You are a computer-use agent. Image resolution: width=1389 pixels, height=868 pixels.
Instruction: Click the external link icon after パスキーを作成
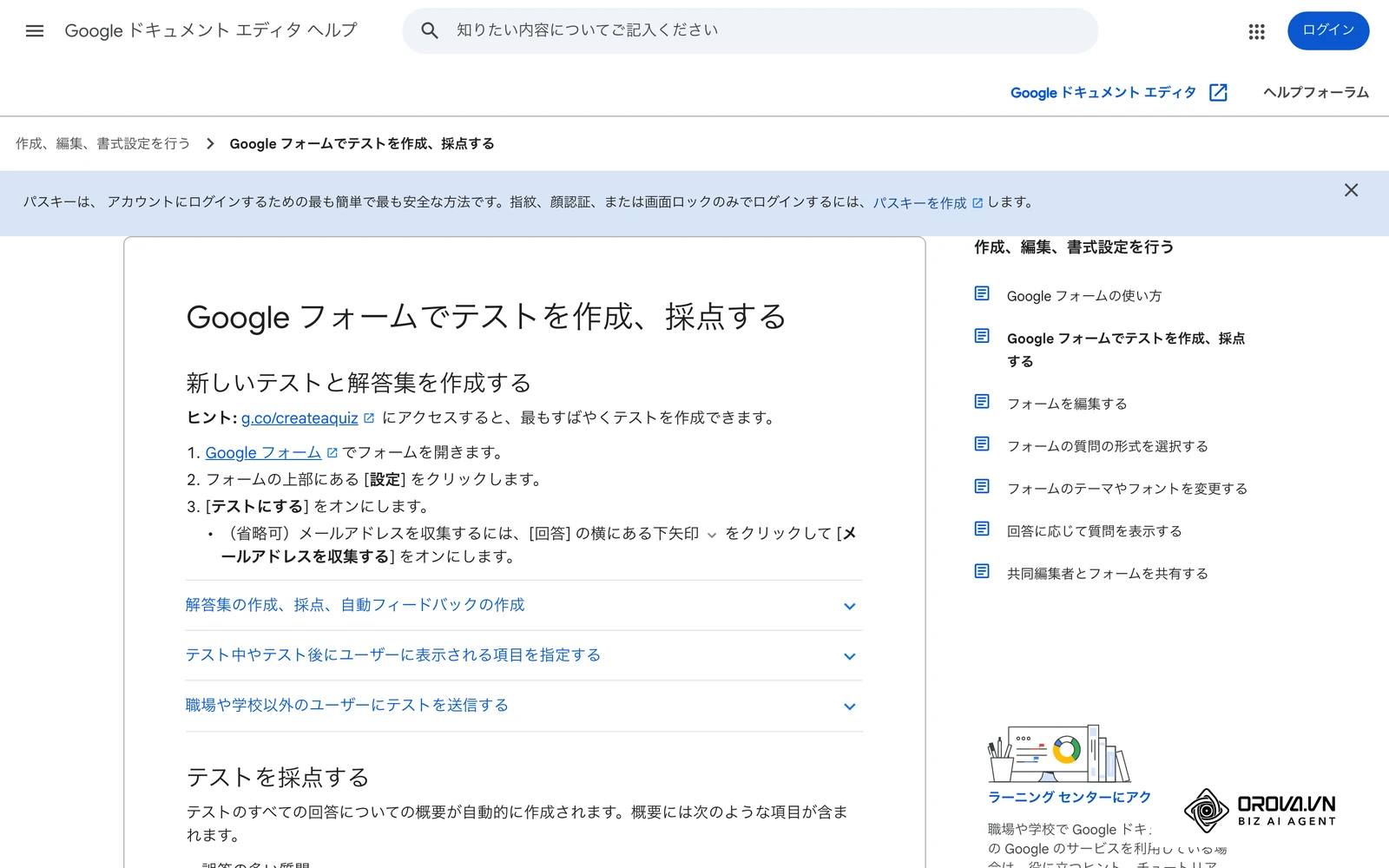(x=978, y=203)
